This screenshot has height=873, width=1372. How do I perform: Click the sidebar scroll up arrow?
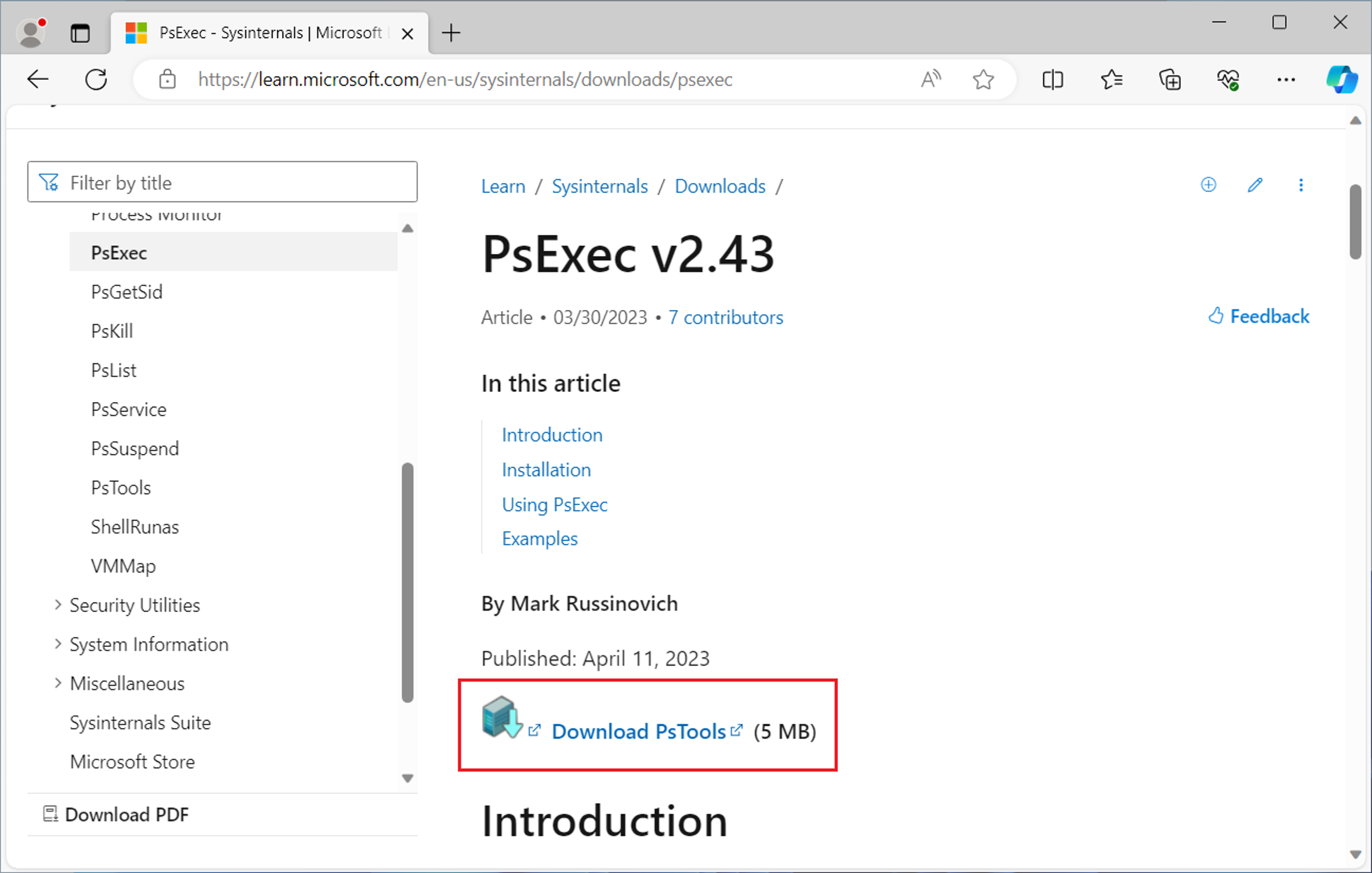[x=407, y=228]
